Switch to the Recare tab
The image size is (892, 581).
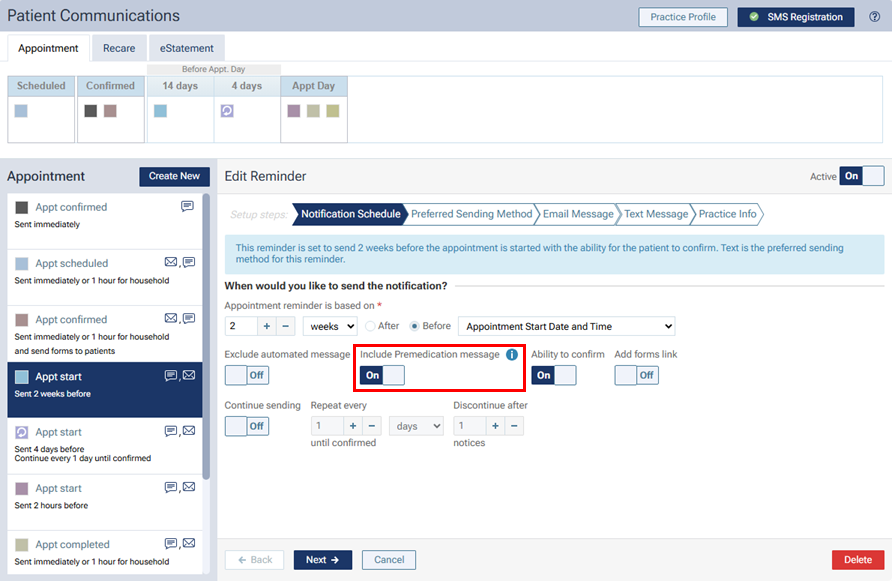tap(119, 48)
